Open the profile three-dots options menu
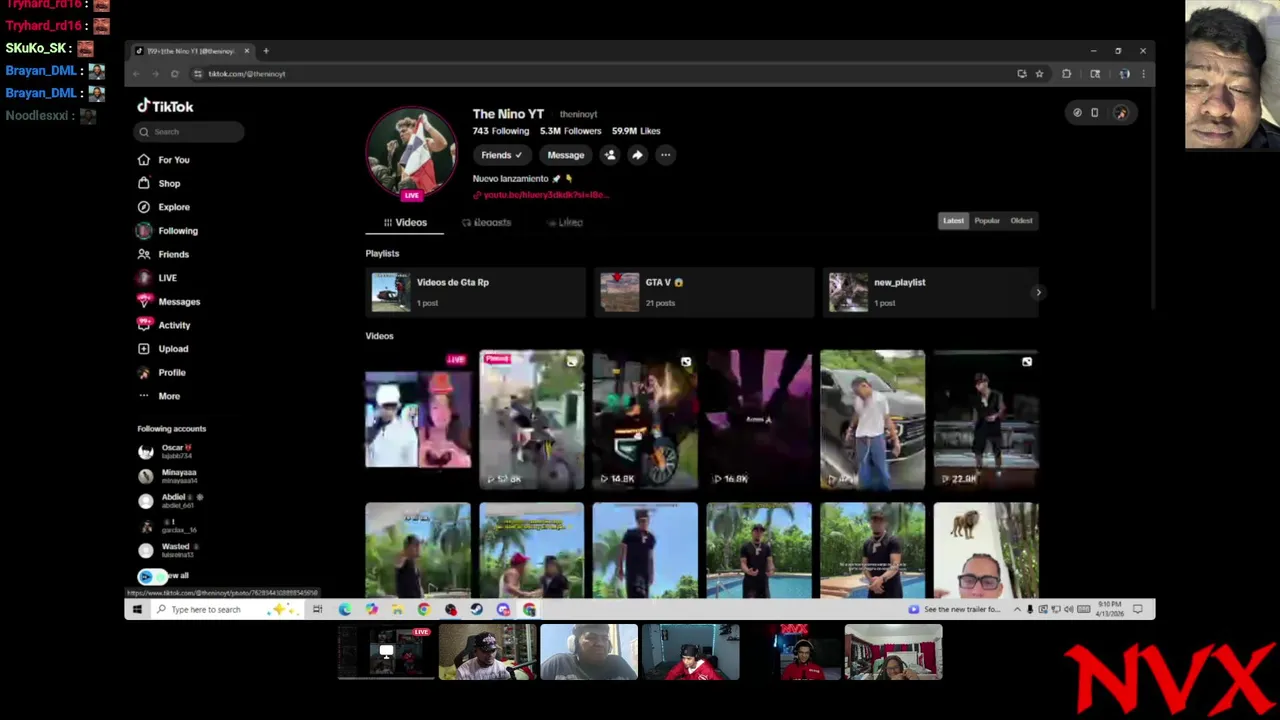This screenshot has width=1280, height=720. click(665, 155)
